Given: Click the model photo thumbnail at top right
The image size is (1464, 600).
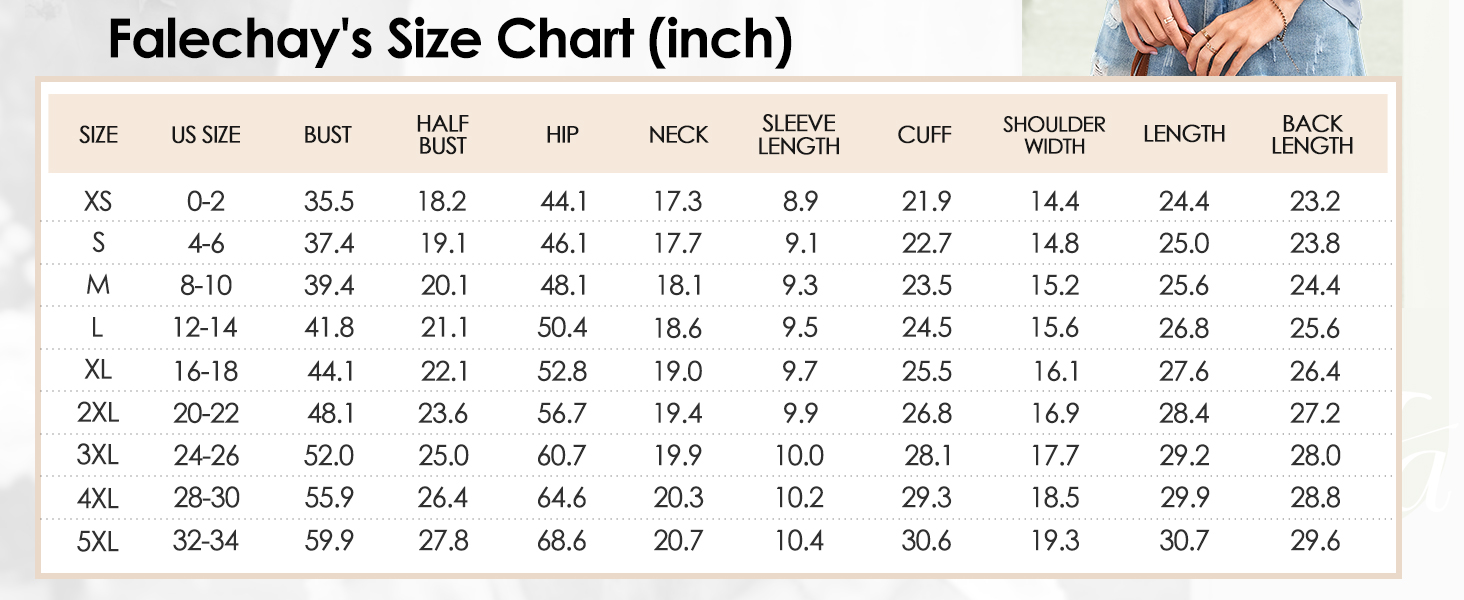Looking at the screenshot, I should pos(1192,37).
